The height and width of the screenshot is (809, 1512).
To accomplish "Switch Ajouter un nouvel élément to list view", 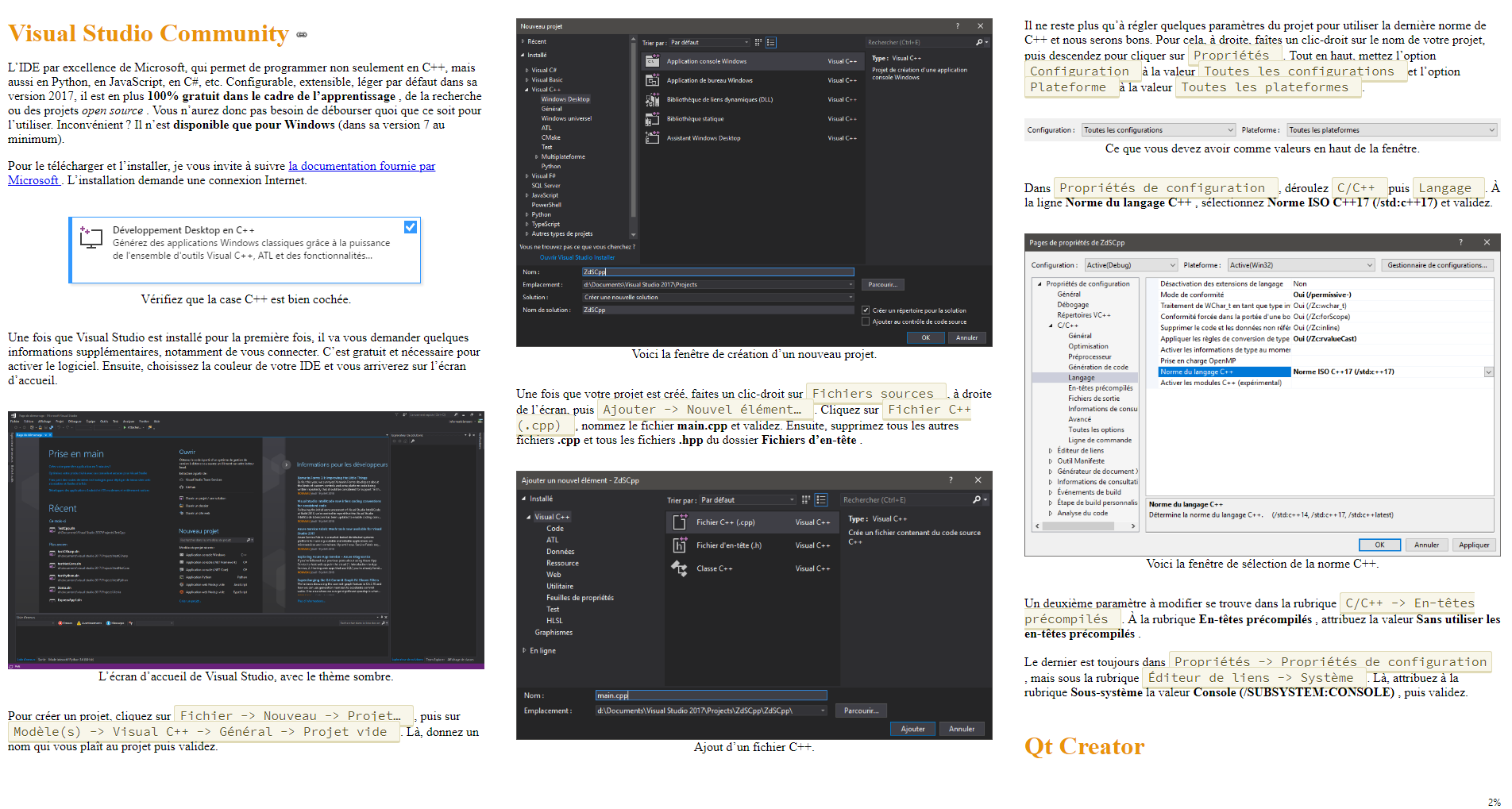I will [x=821, y=499].
